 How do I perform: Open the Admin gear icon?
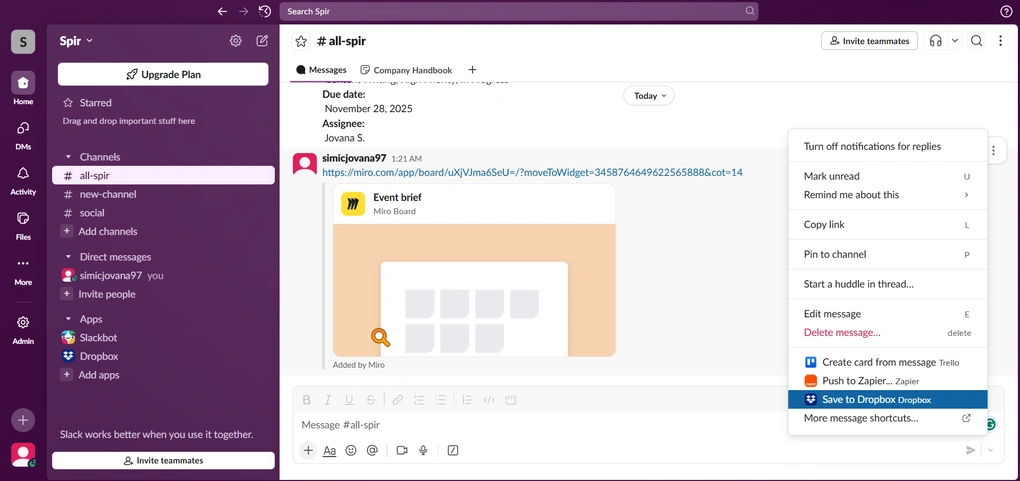click(23, 322)
